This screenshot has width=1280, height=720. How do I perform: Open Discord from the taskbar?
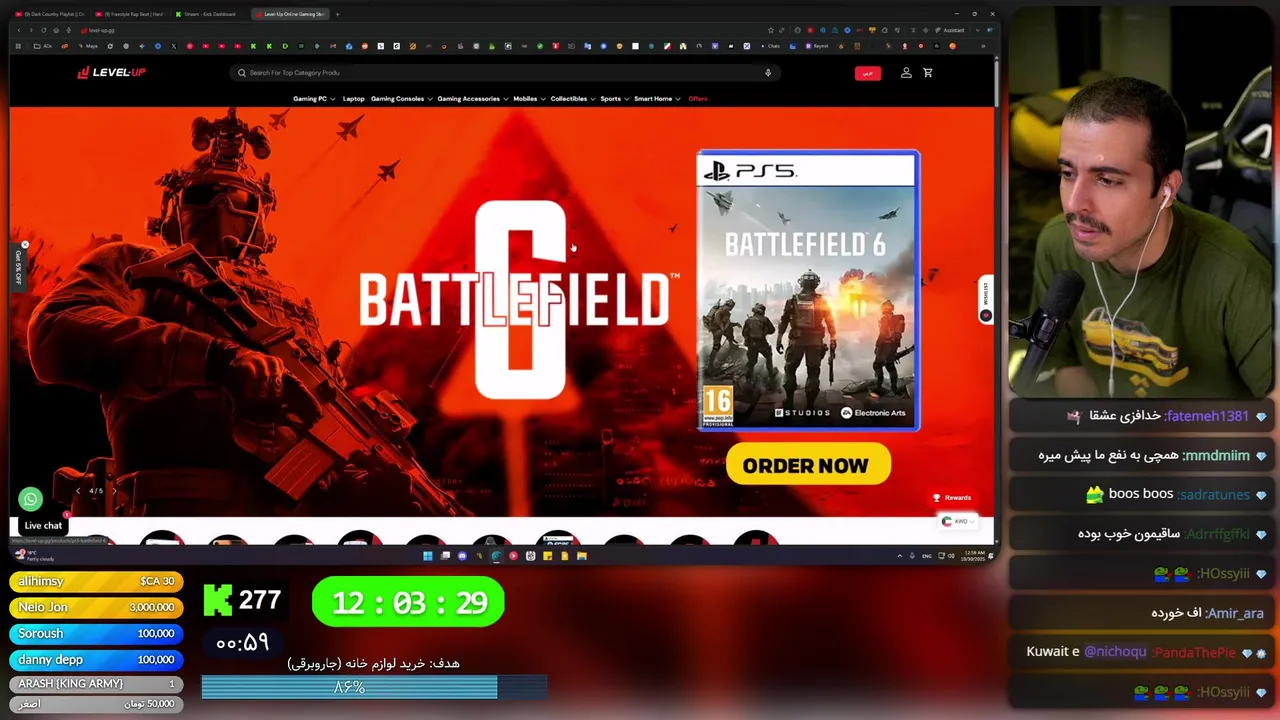tap(462, 556)
